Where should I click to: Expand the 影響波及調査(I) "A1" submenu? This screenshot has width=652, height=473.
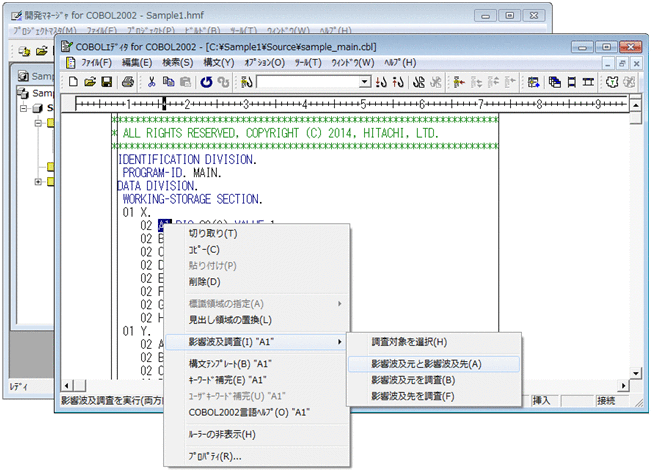256,342
